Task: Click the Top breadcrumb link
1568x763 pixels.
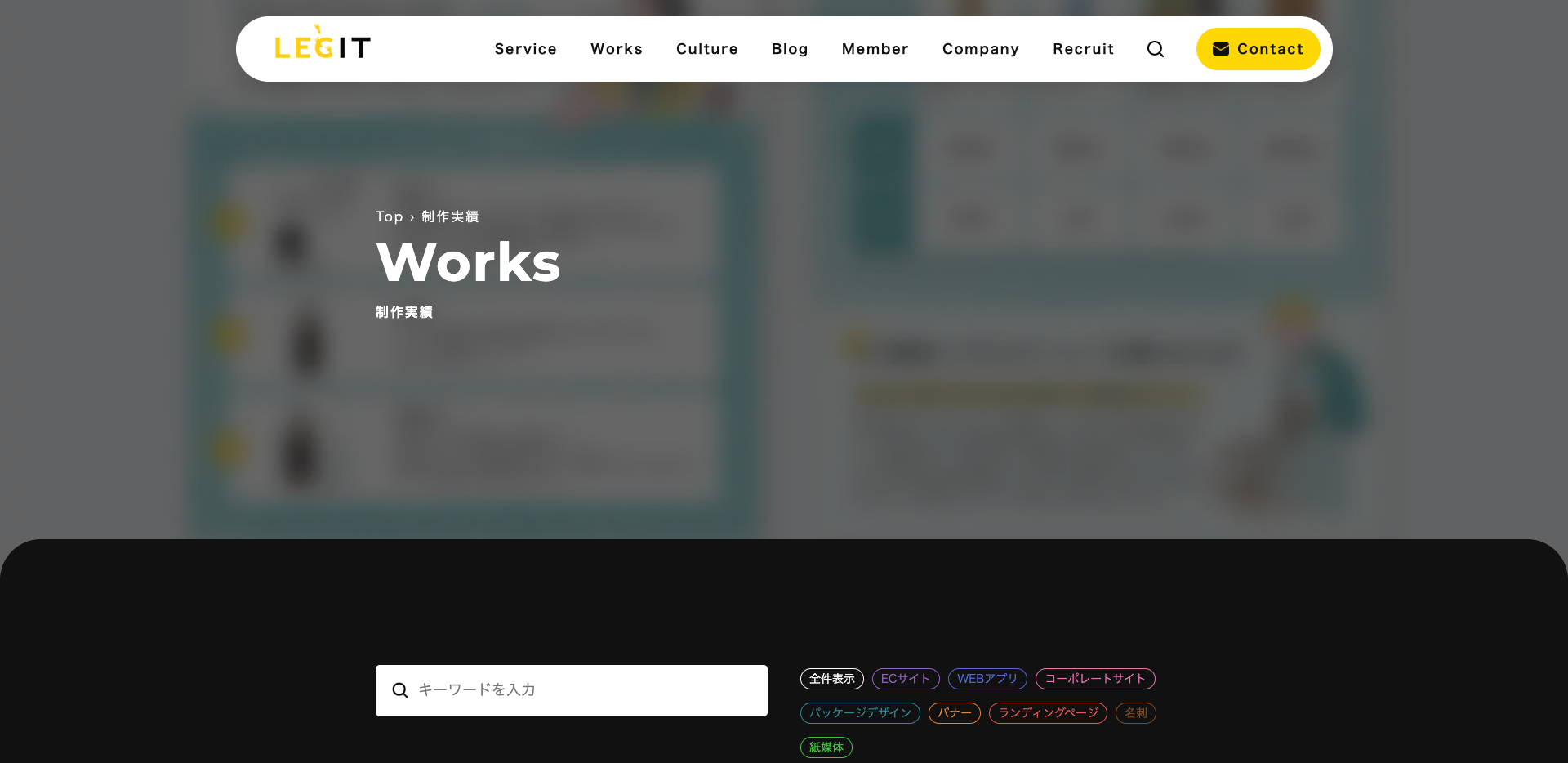Action: pos(389,216)
